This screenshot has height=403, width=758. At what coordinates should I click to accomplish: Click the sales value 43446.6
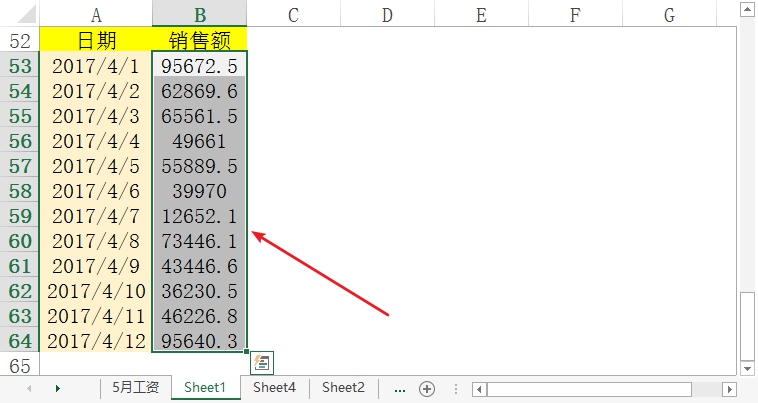coord(200,266)
